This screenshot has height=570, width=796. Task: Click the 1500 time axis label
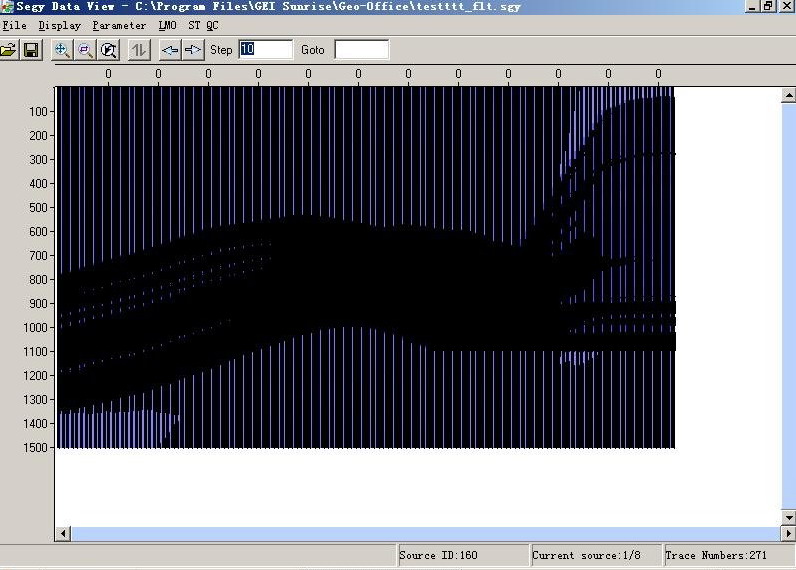pyautogui.click(x=36, y=448)
